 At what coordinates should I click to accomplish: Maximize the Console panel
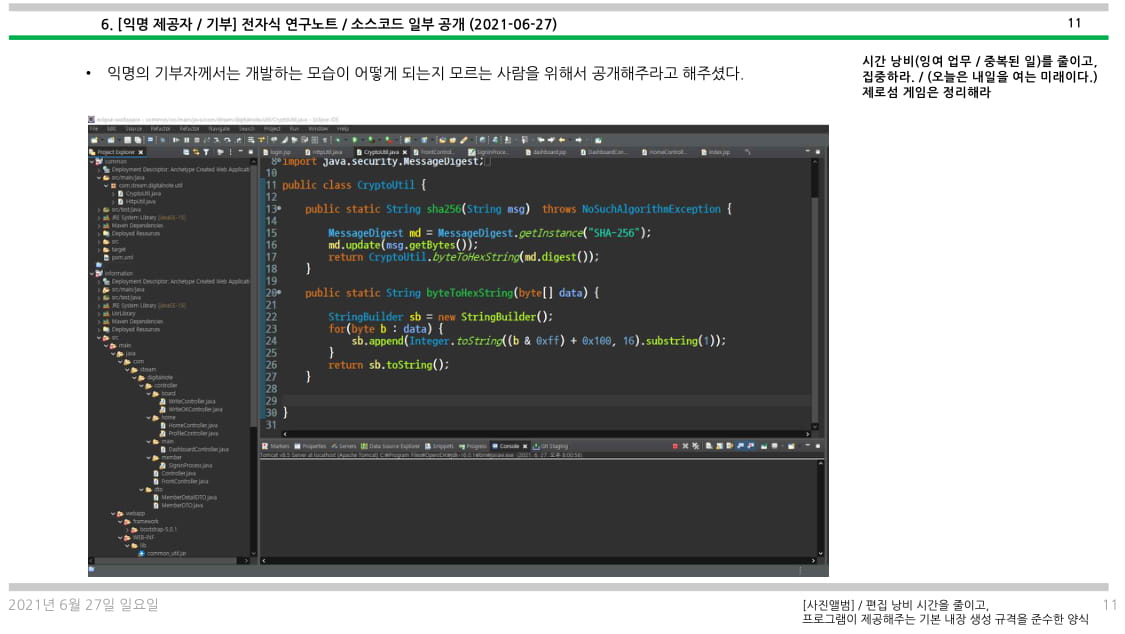click(818, 446)
